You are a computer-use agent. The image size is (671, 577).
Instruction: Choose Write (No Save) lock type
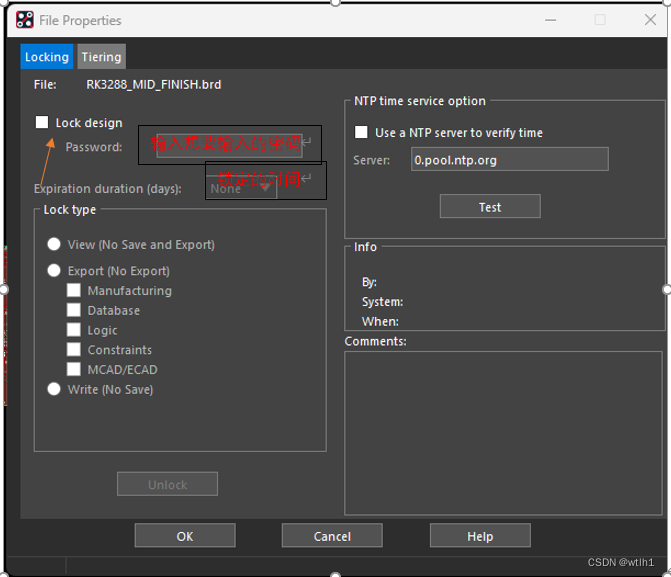54,389
